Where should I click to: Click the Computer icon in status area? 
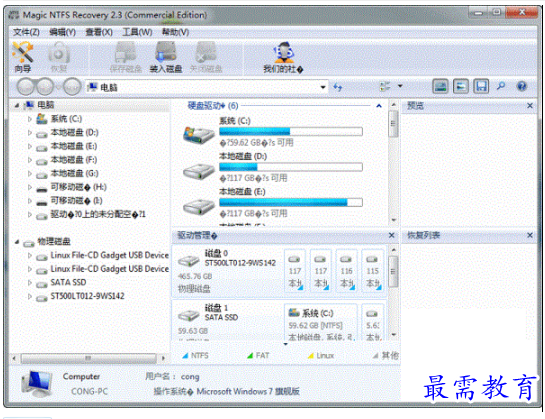point(36,384)
